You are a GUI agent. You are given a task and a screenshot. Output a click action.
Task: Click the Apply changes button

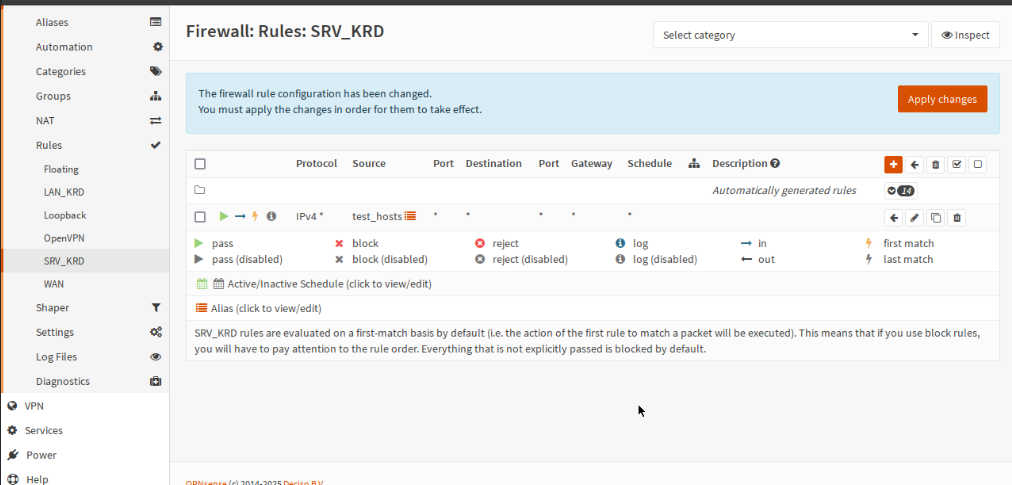point(942,99)
